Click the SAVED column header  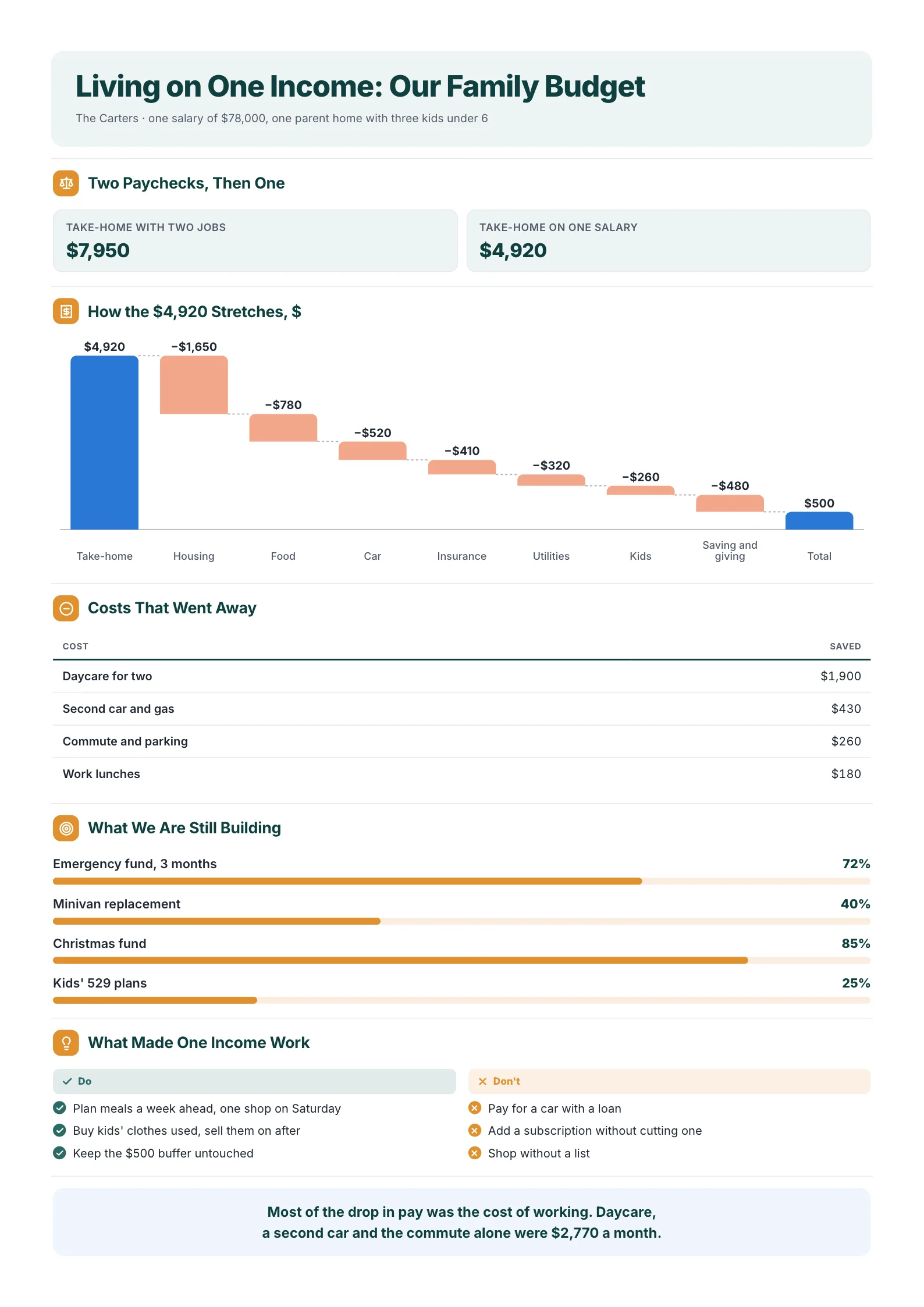tap(845, 647)
